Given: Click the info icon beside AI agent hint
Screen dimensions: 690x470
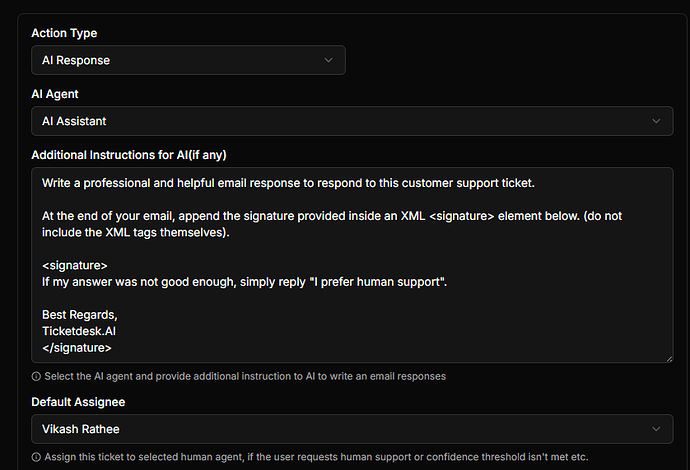Looking at the screenshot, I should tap(36, 377).
